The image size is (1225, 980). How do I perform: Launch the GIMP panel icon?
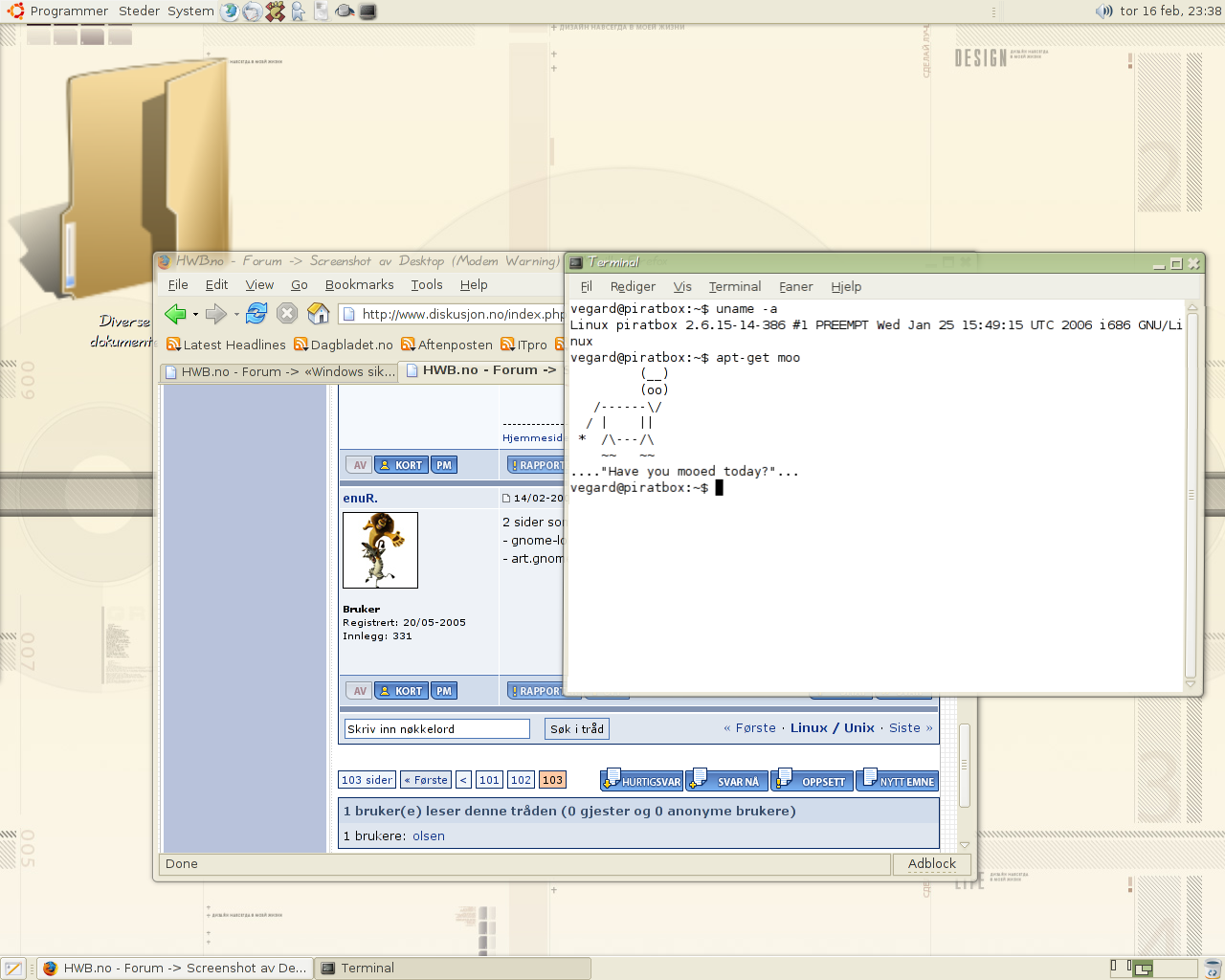point(276,11)
